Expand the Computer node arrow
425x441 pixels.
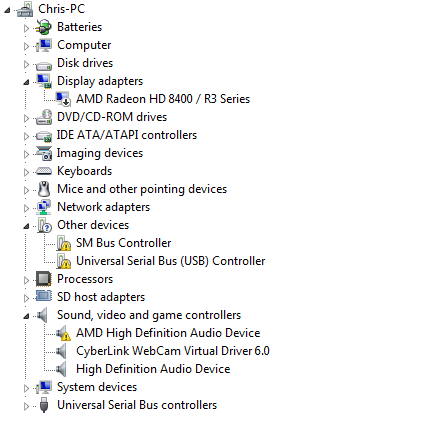click(x=26, y=46)
